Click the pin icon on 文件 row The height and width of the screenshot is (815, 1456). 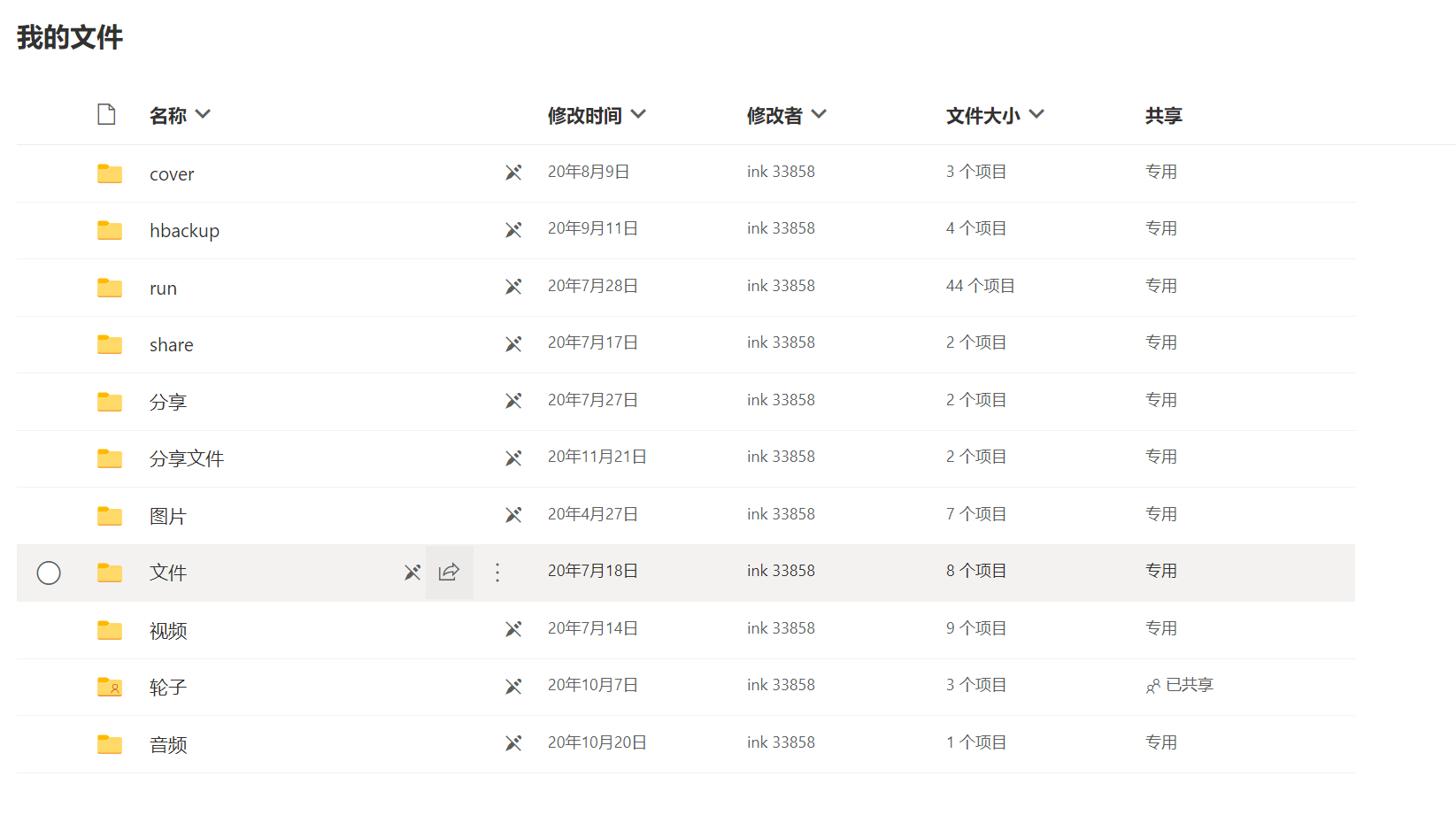click(x=412, y=573)
